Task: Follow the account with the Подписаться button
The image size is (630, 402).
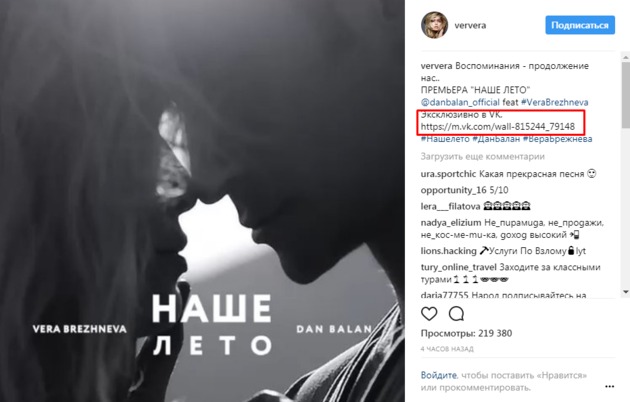Action: [580, 25]
